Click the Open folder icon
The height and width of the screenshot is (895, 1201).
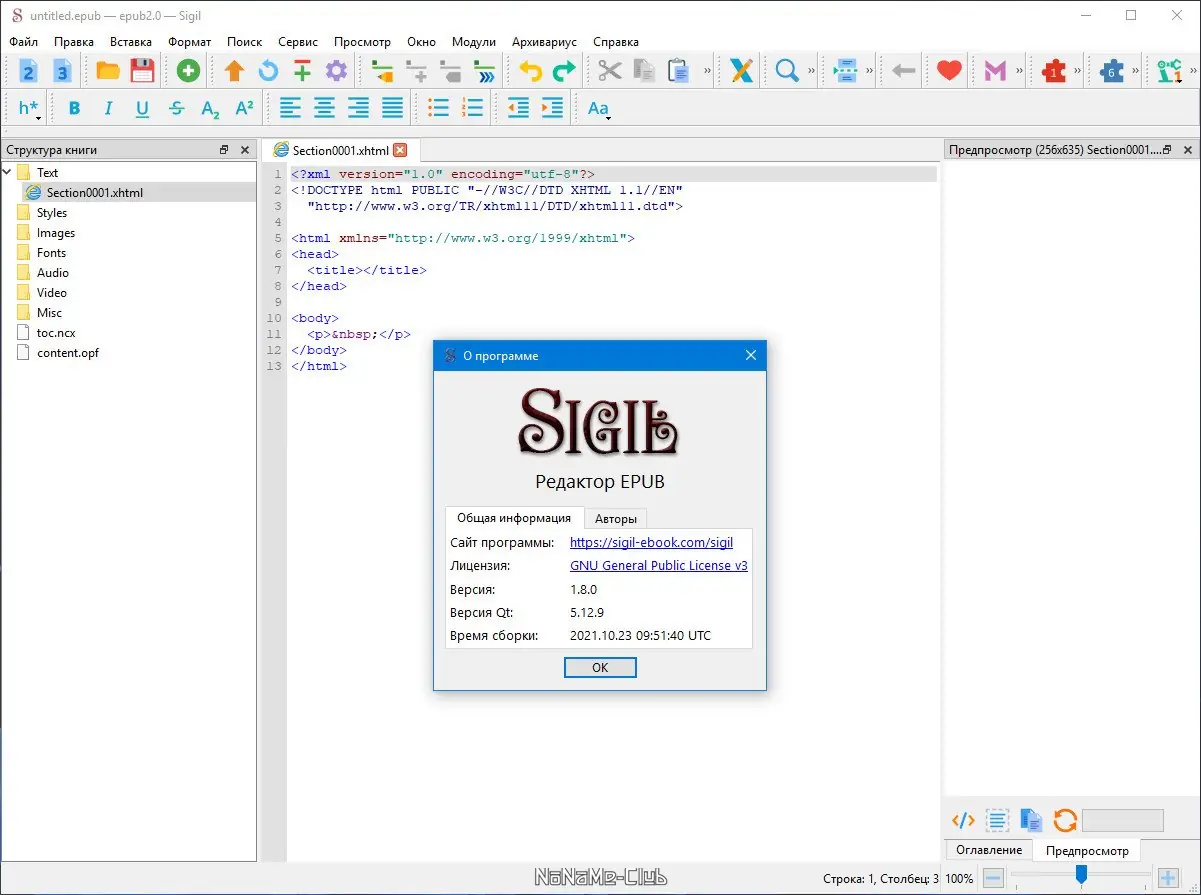tap(108, 71)
